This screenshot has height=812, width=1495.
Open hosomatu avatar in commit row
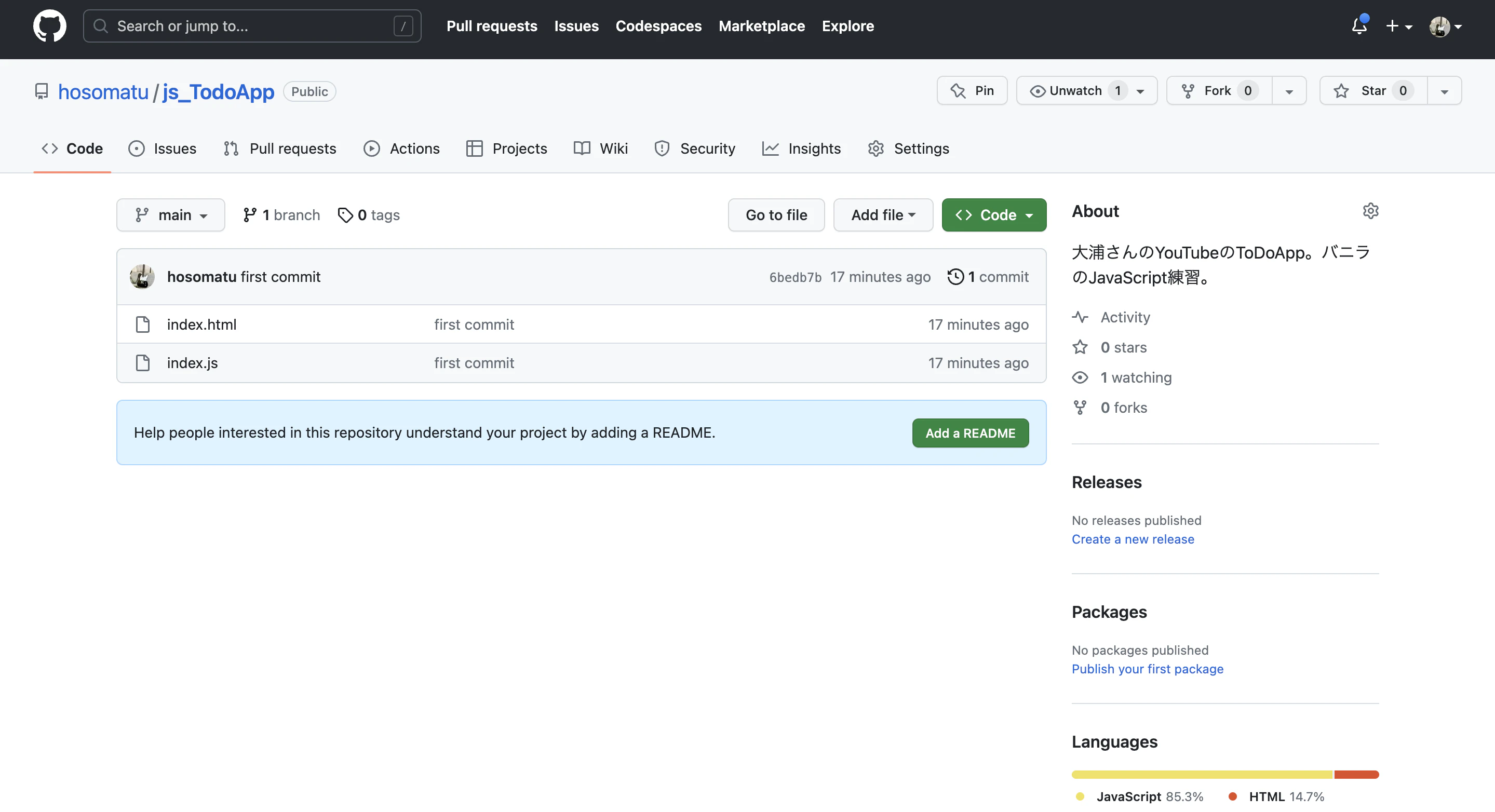click(142, 277)
